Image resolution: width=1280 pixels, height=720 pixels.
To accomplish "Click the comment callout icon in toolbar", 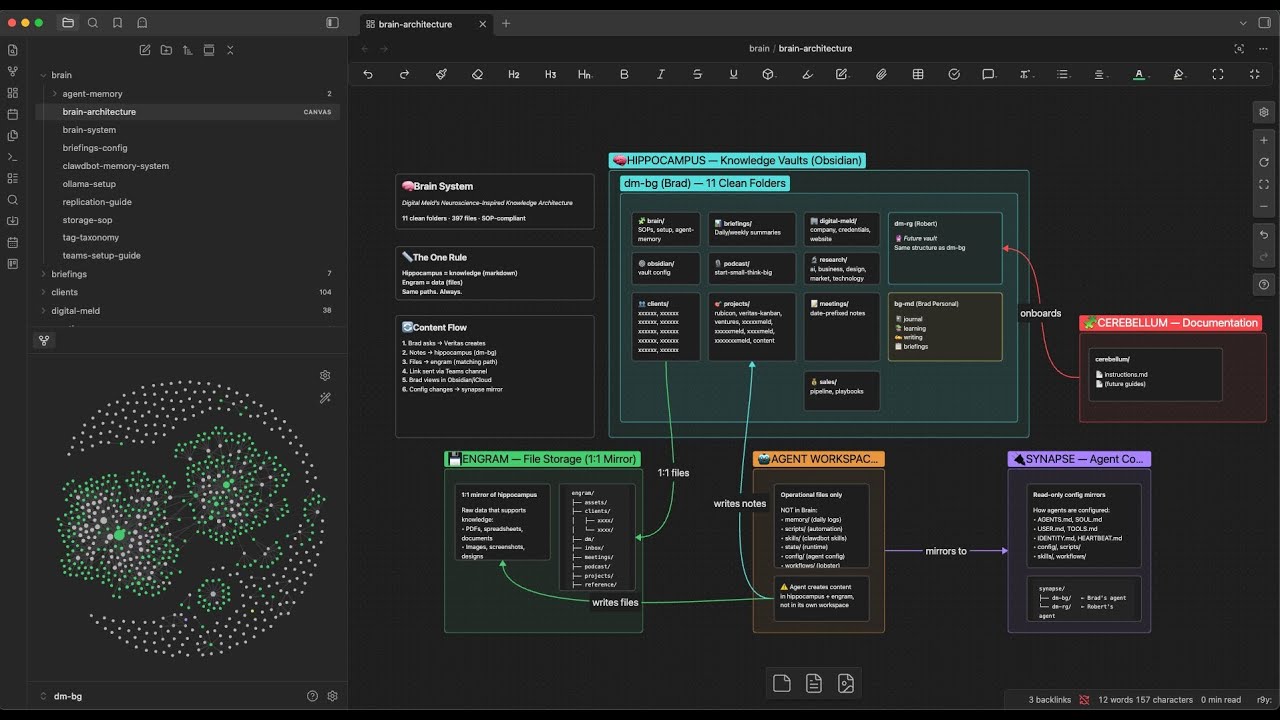I will 988,74.
